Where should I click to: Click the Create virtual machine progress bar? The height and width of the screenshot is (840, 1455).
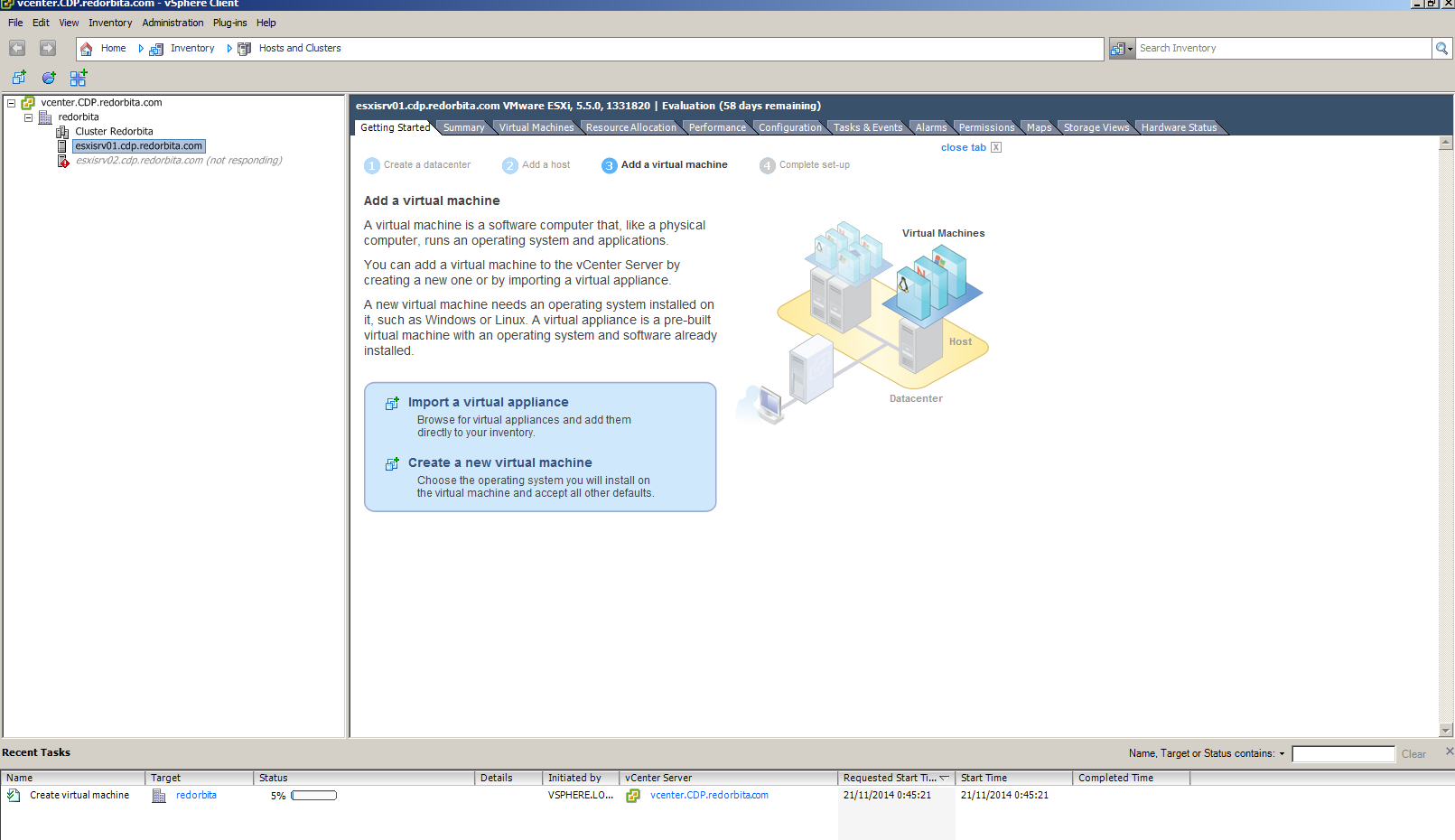point(313,796)
